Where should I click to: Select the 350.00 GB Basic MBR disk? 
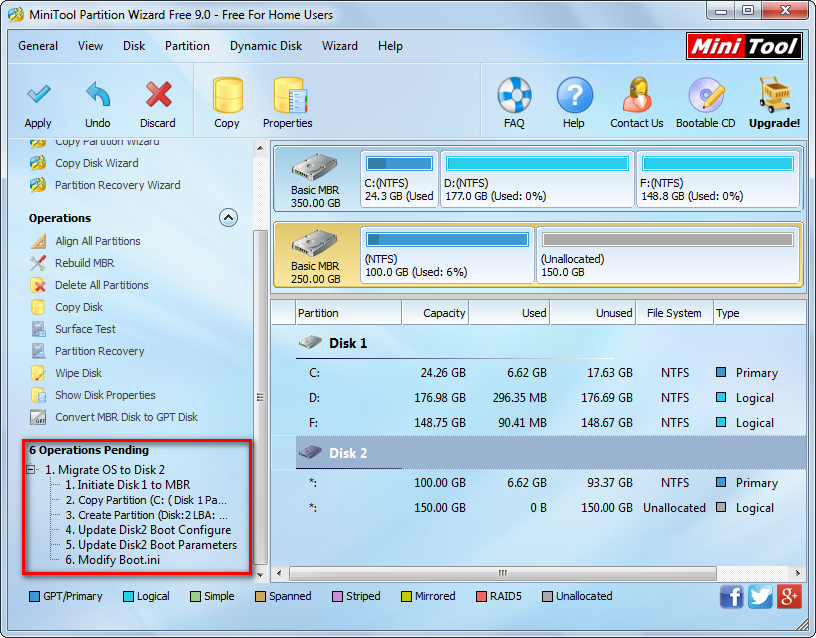click(316, 180)
